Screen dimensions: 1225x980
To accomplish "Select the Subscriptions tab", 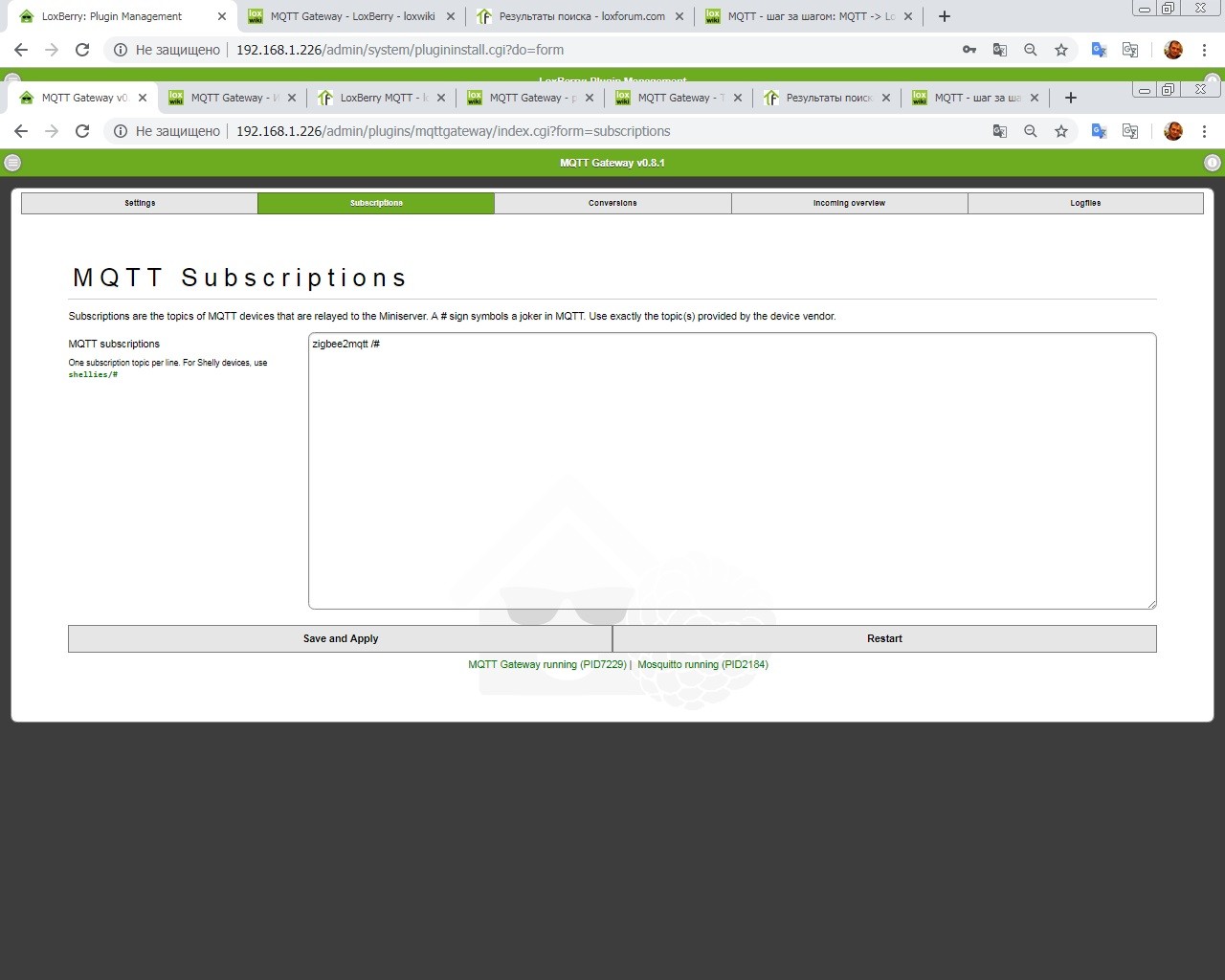I will tap(376, 203).
